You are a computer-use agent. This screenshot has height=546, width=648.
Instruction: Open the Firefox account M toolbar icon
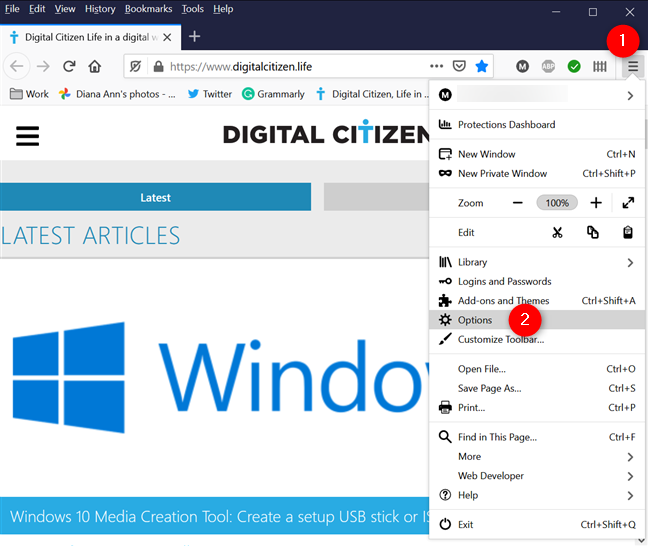(x=522, y=66)
